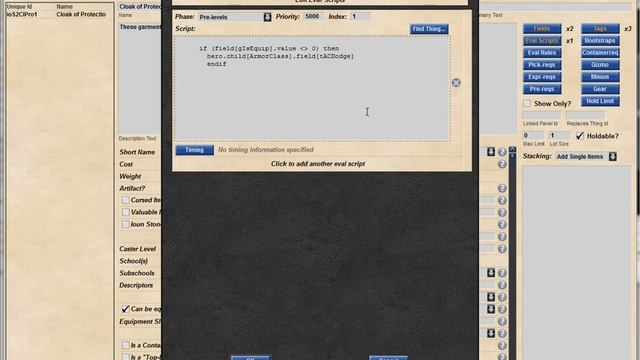Click the Max Limit field showing 0
Viewport: 640px width, 360px height.
pyautogui.click(x=533, y=136)
